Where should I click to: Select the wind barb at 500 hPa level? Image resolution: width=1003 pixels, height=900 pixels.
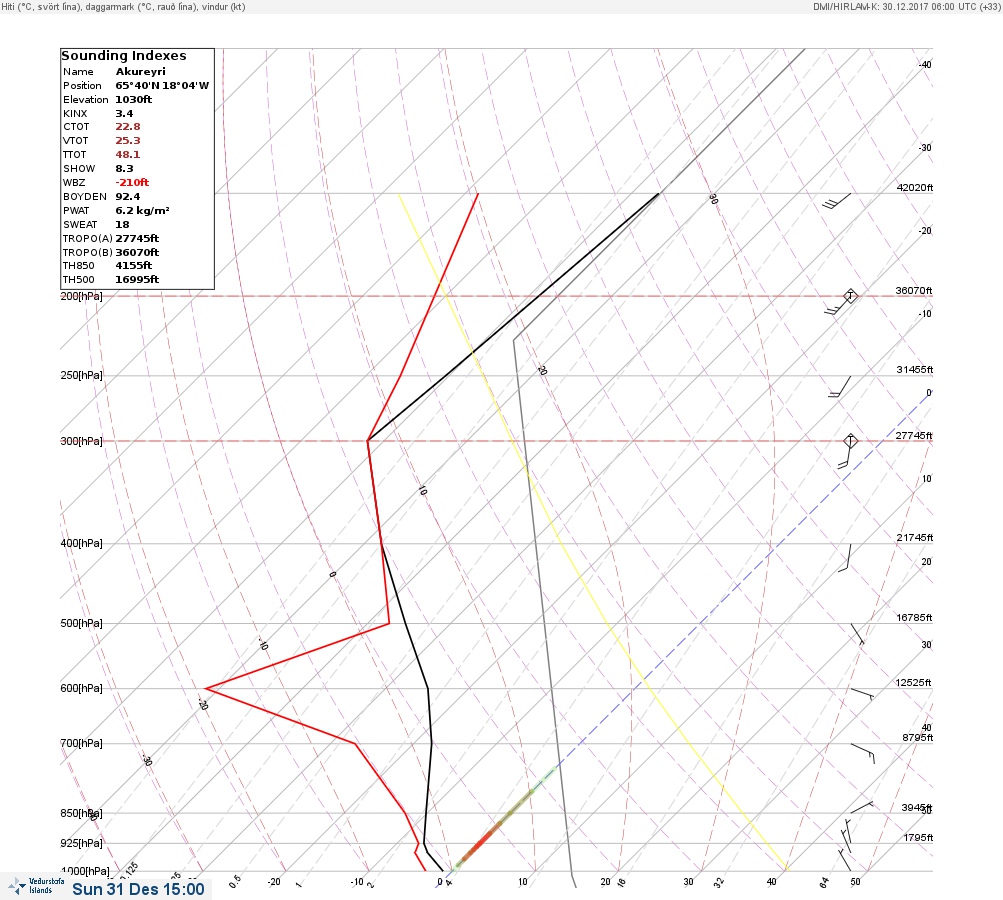tap(858, 635)
